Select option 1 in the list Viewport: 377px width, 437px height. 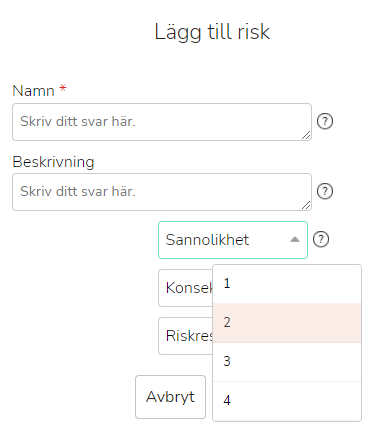click(287, 284)
